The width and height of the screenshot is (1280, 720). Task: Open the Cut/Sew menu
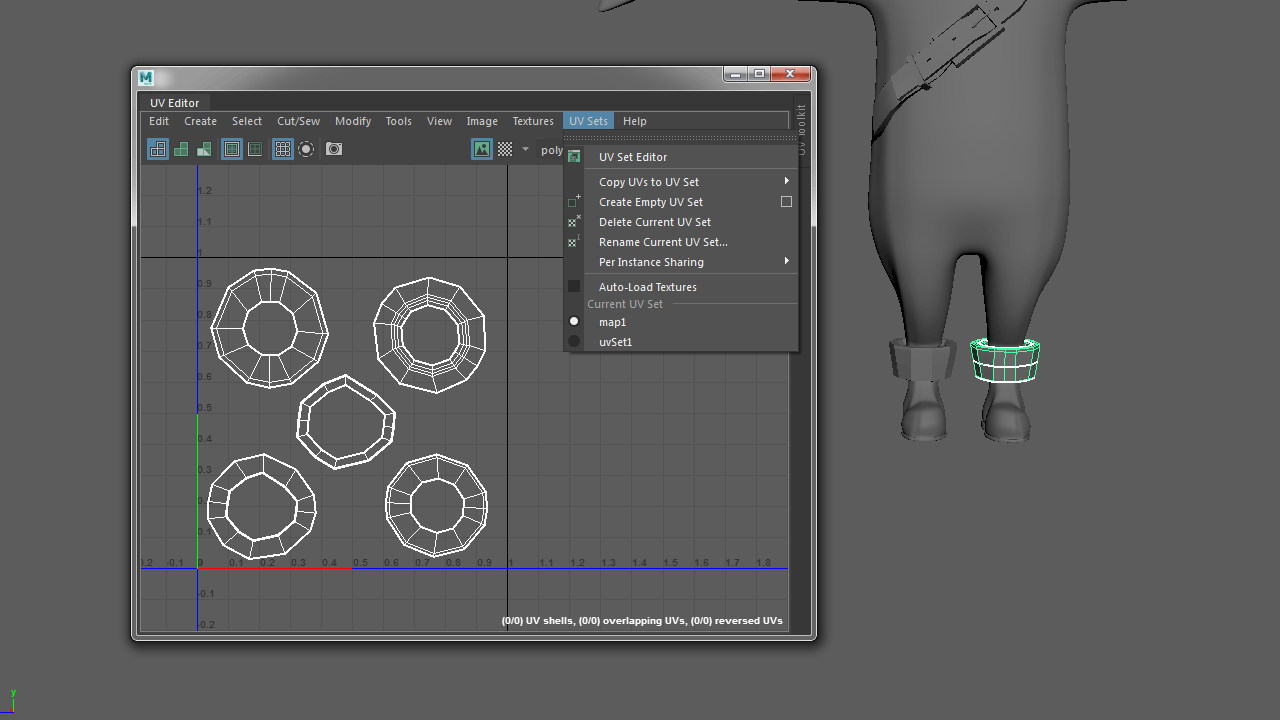coord(298,121)
